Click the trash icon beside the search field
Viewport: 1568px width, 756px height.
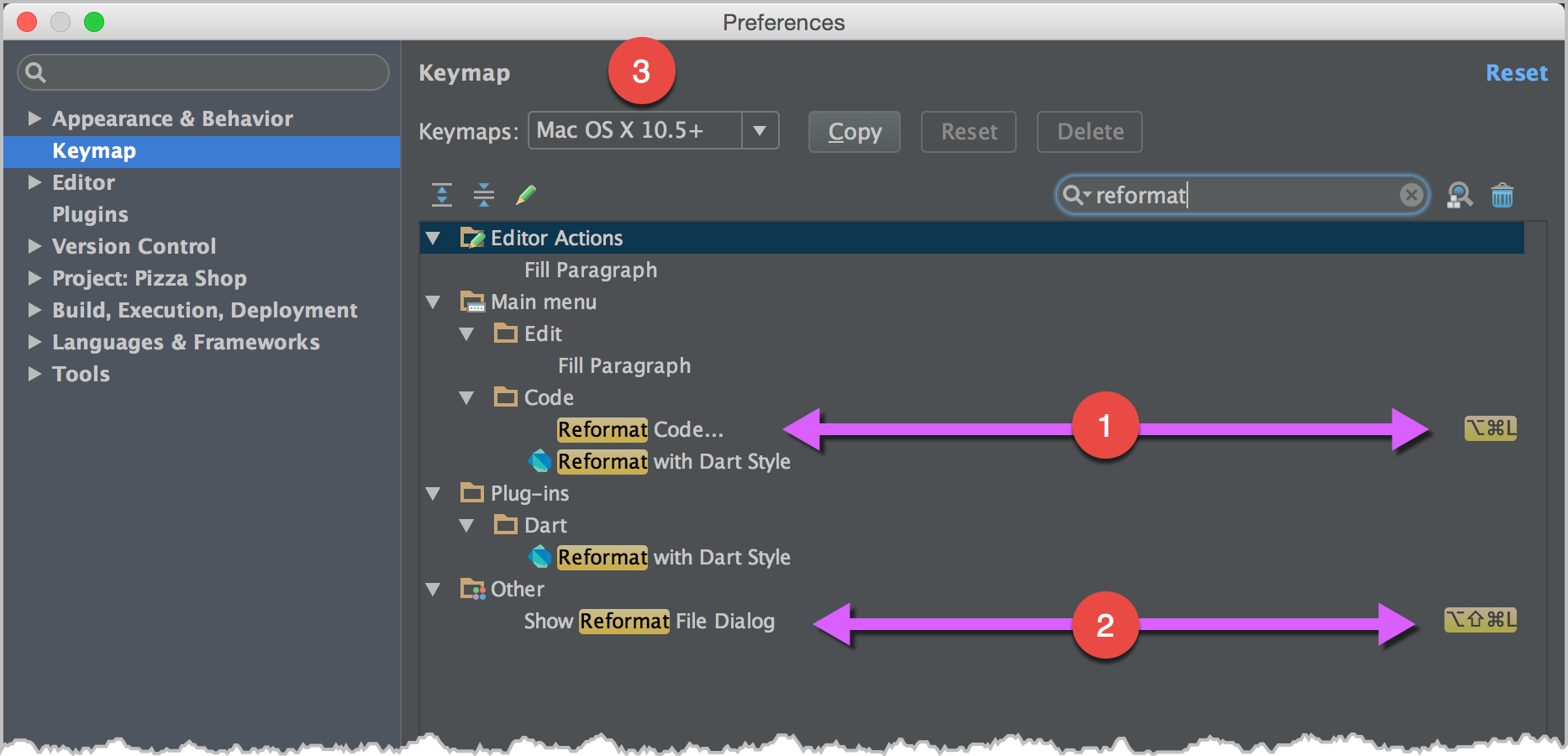tap(1503, 195)
